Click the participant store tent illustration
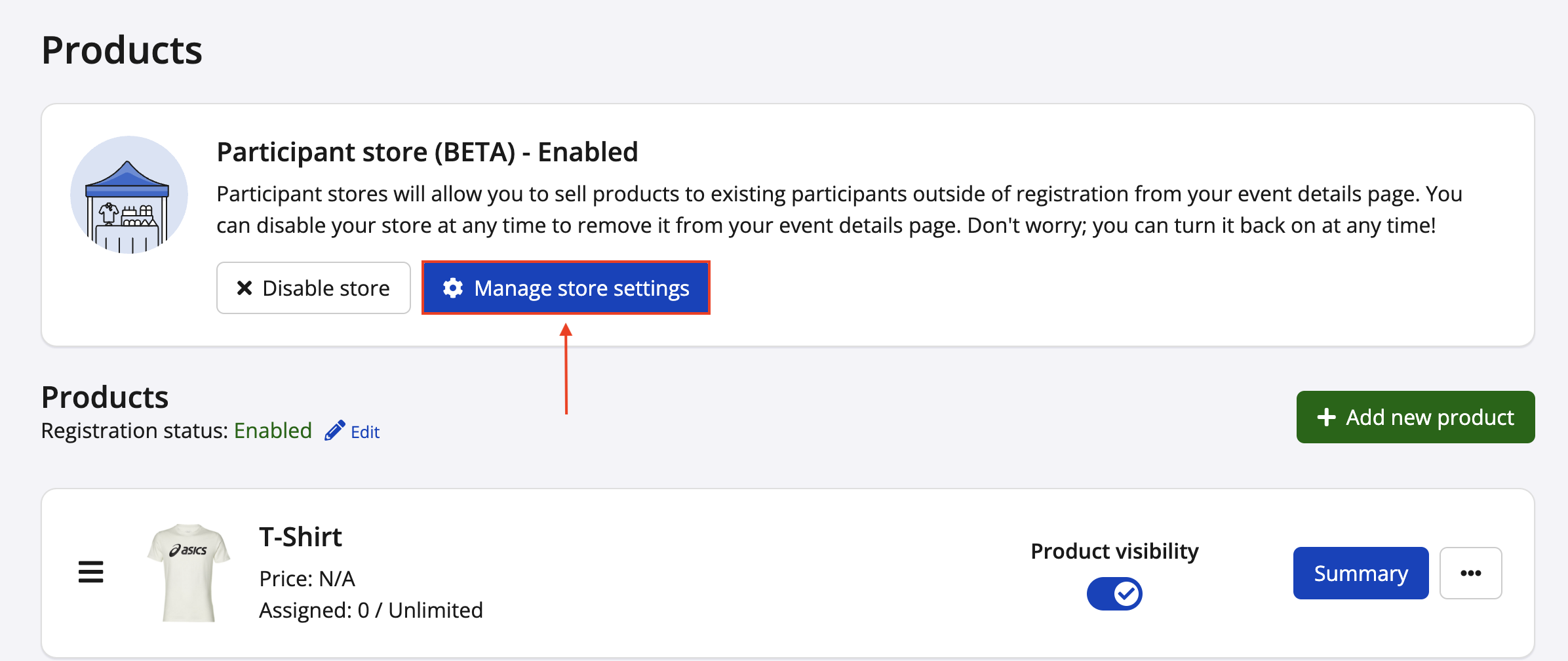Image resolution: width=1568 pixels, height=661 pixels. tap(128, 195)
